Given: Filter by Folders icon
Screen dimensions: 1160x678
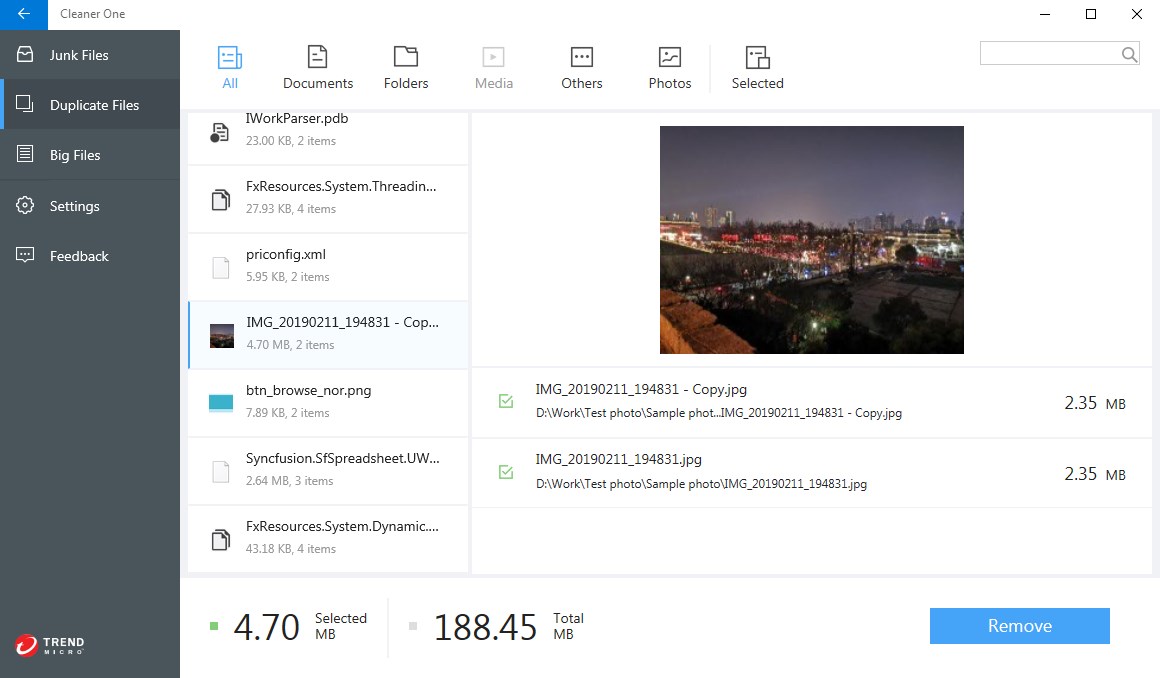Looking at the screenshot, I should pyautogui.click(x=405, y=57).
